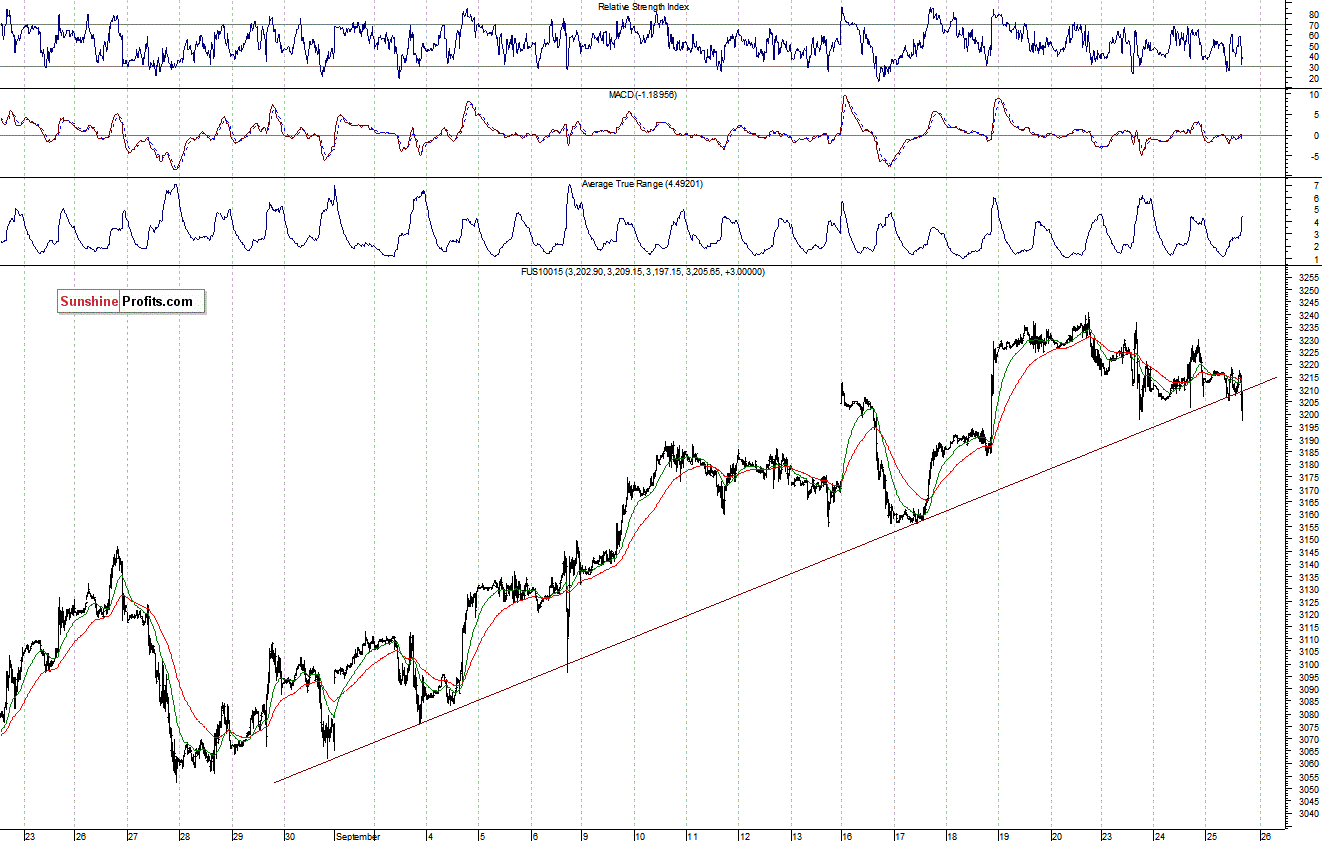Click the SunshineProfits.com logo
This screenshot has height=841, width=1322.
pos(131,301)
